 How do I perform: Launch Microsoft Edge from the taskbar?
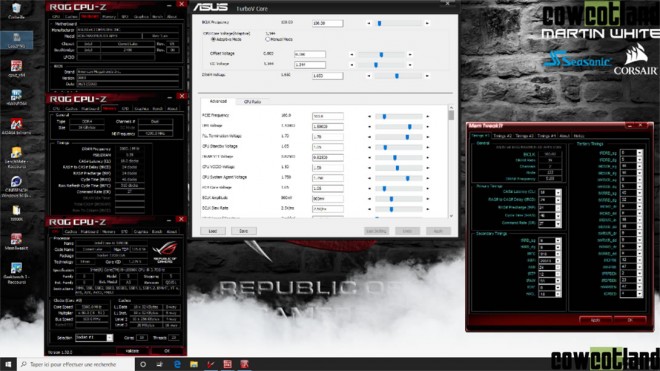pyautogui.click(x=177, y=364)
